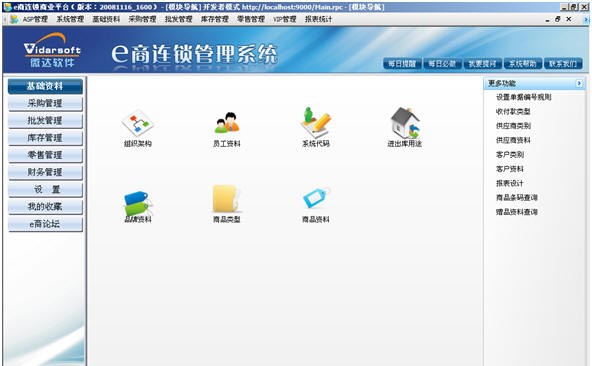Select 财务管理 in the left sidebar
This screenshot has height=366, width=592.
click(x=45, y=172)
